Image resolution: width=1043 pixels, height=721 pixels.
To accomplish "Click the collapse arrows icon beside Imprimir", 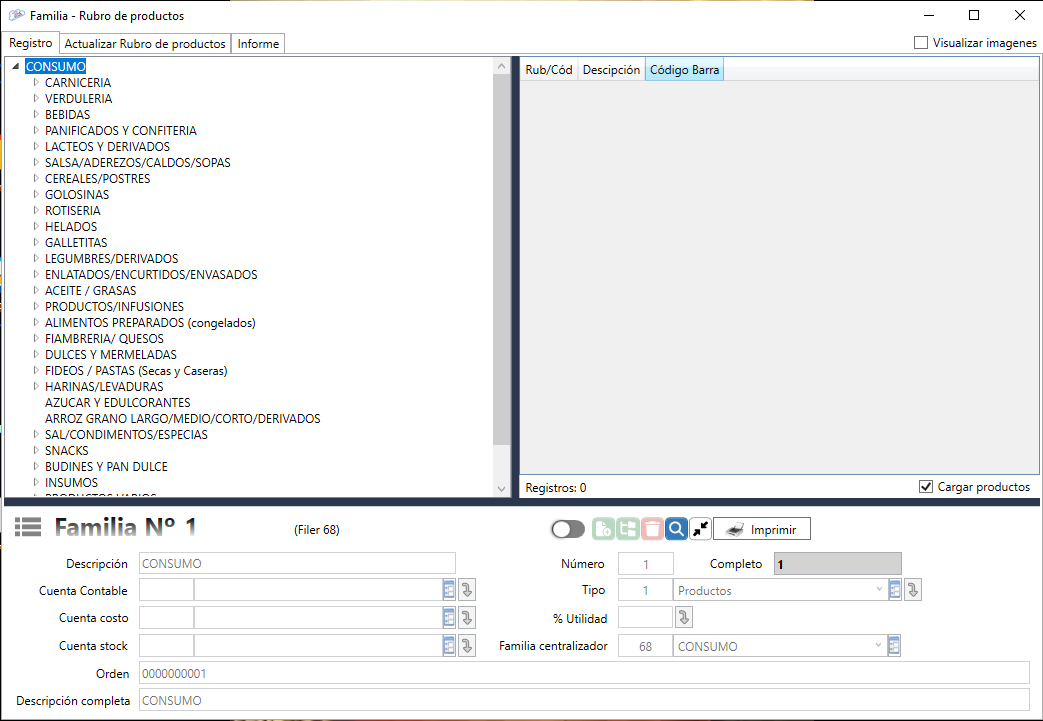I will (x=700, y=529).
